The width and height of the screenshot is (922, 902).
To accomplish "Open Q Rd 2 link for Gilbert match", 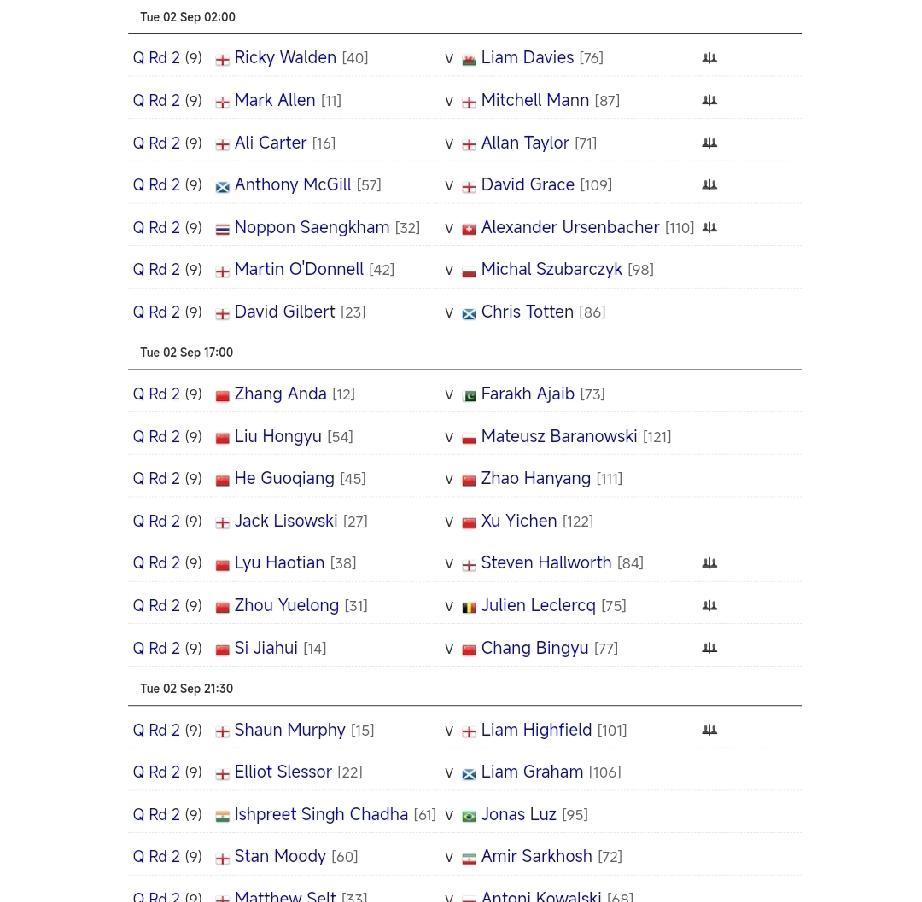I will point(156,312).
